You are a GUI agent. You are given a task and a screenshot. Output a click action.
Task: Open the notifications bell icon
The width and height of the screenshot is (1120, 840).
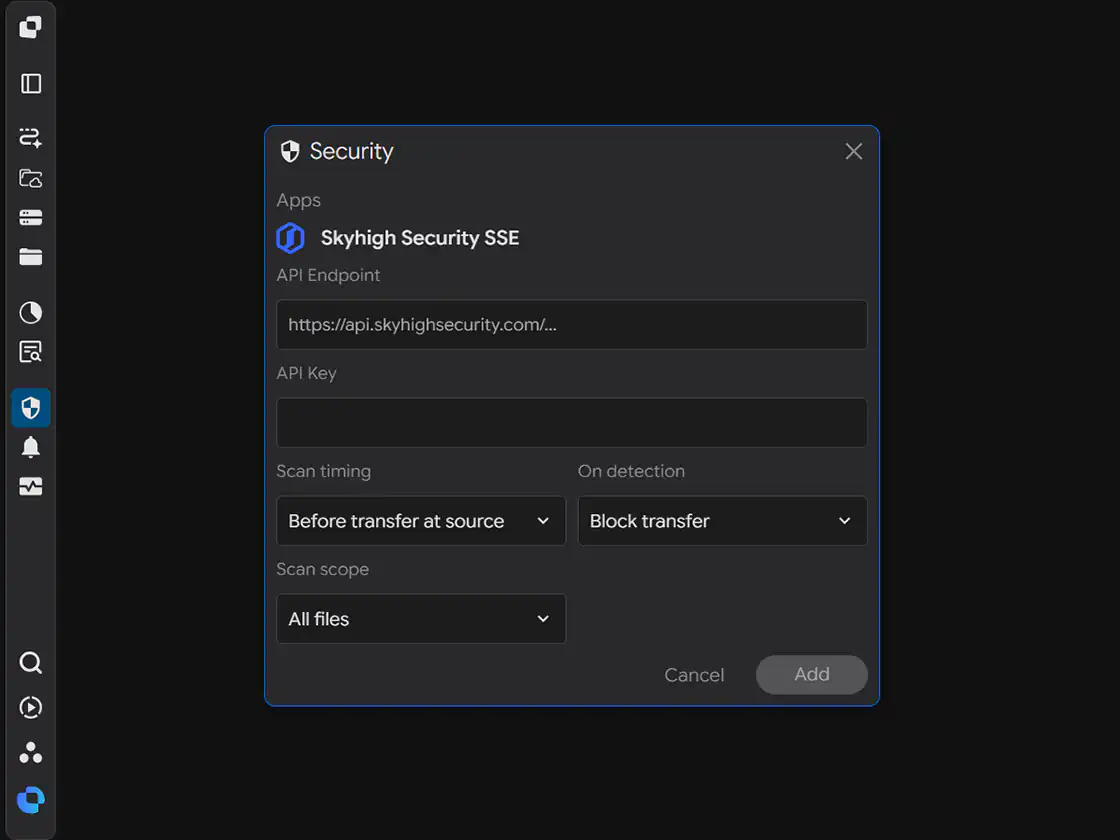(x=31, y=447)
